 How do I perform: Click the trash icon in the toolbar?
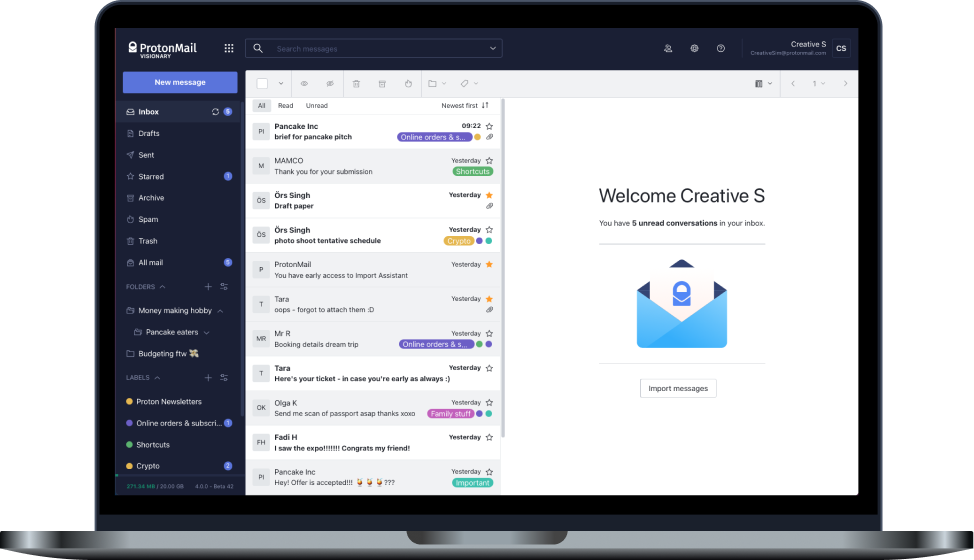[x=356, y=84]
